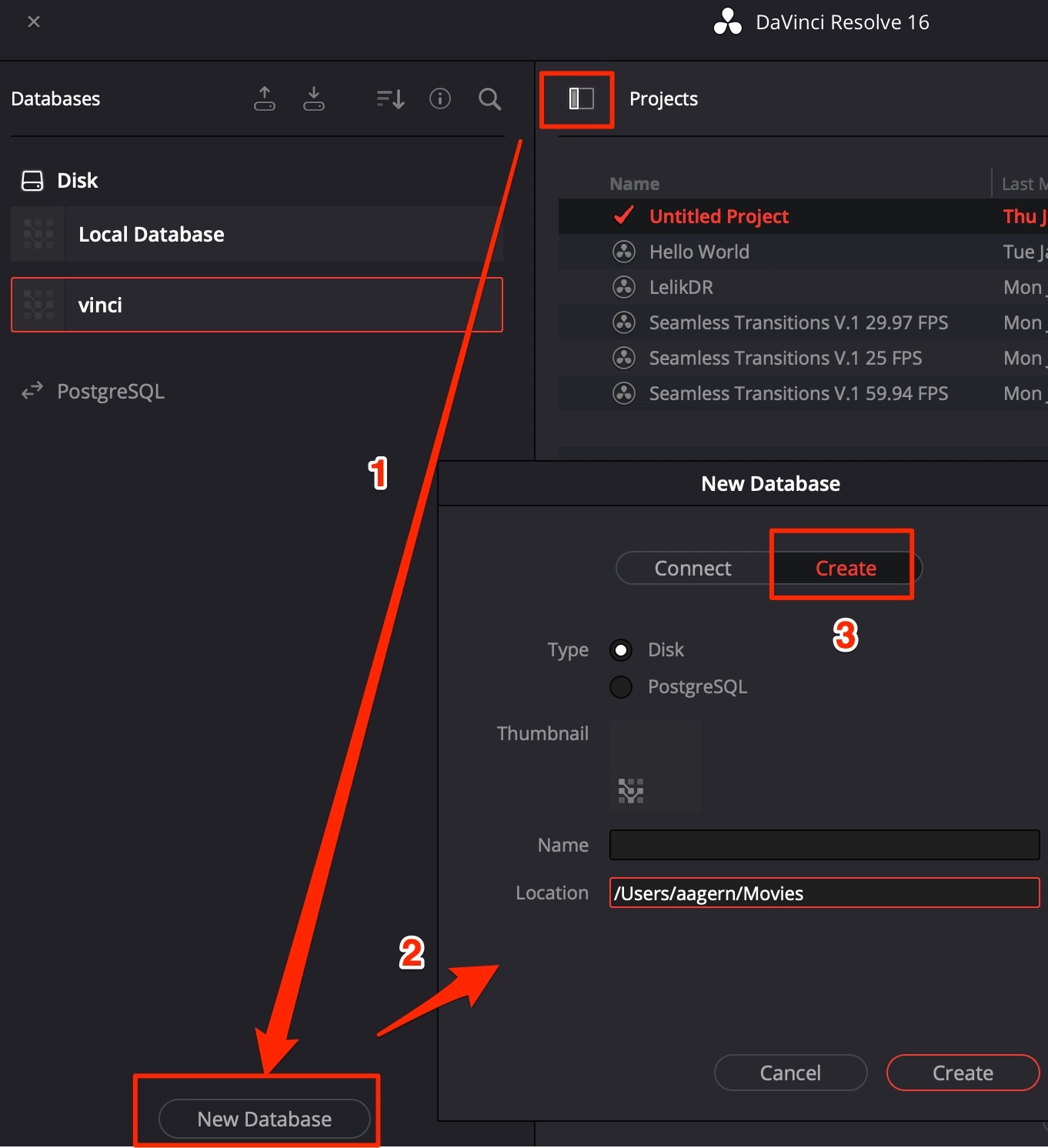Sort projects by the Name column header
Screen dimensions: 1048x1148
coord(635,184)
